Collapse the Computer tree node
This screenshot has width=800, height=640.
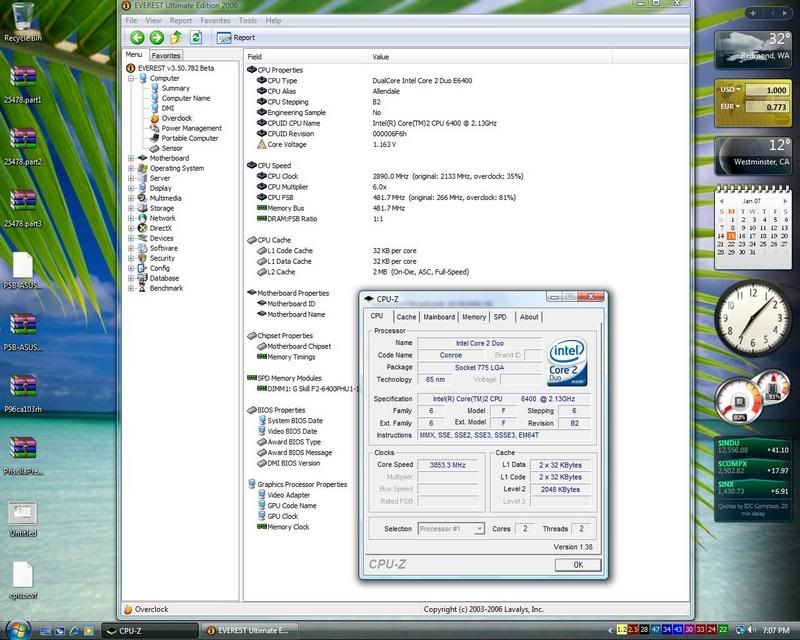pyautogui.click(x=131, y=78)
